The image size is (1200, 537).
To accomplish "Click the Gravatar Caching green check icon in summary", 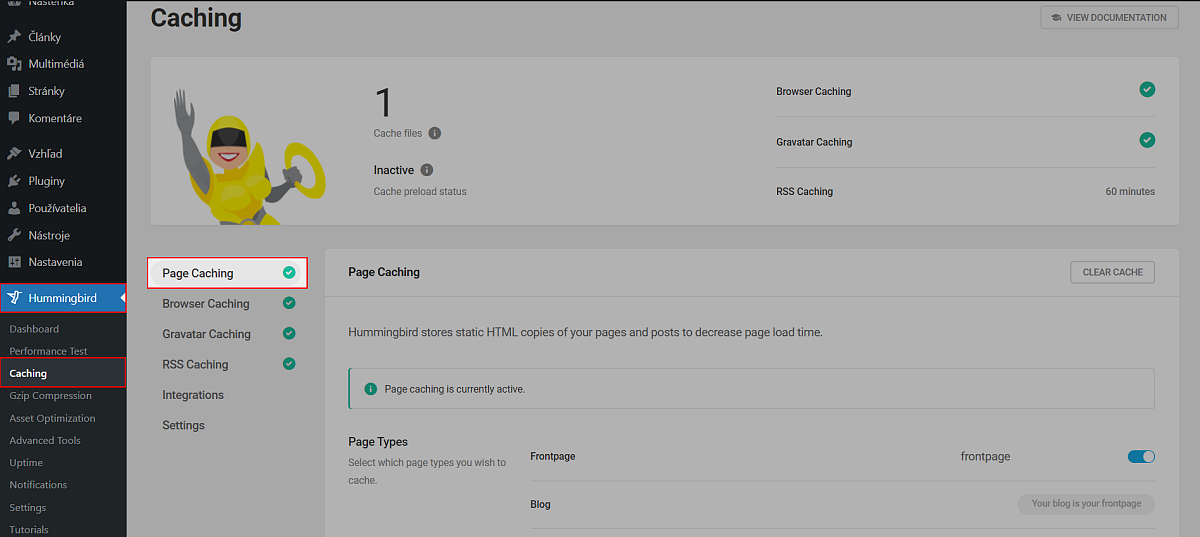I will point(1147,140).
